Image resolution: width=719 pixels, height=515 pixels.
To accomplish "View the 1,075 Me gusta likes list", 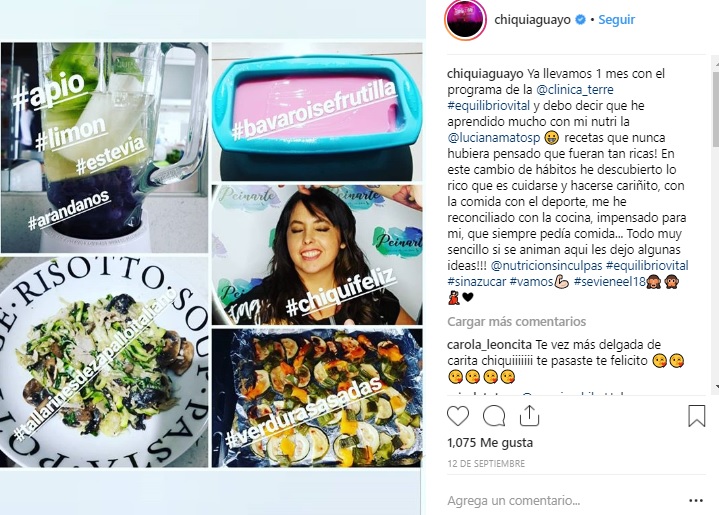I will click(490, 443).
